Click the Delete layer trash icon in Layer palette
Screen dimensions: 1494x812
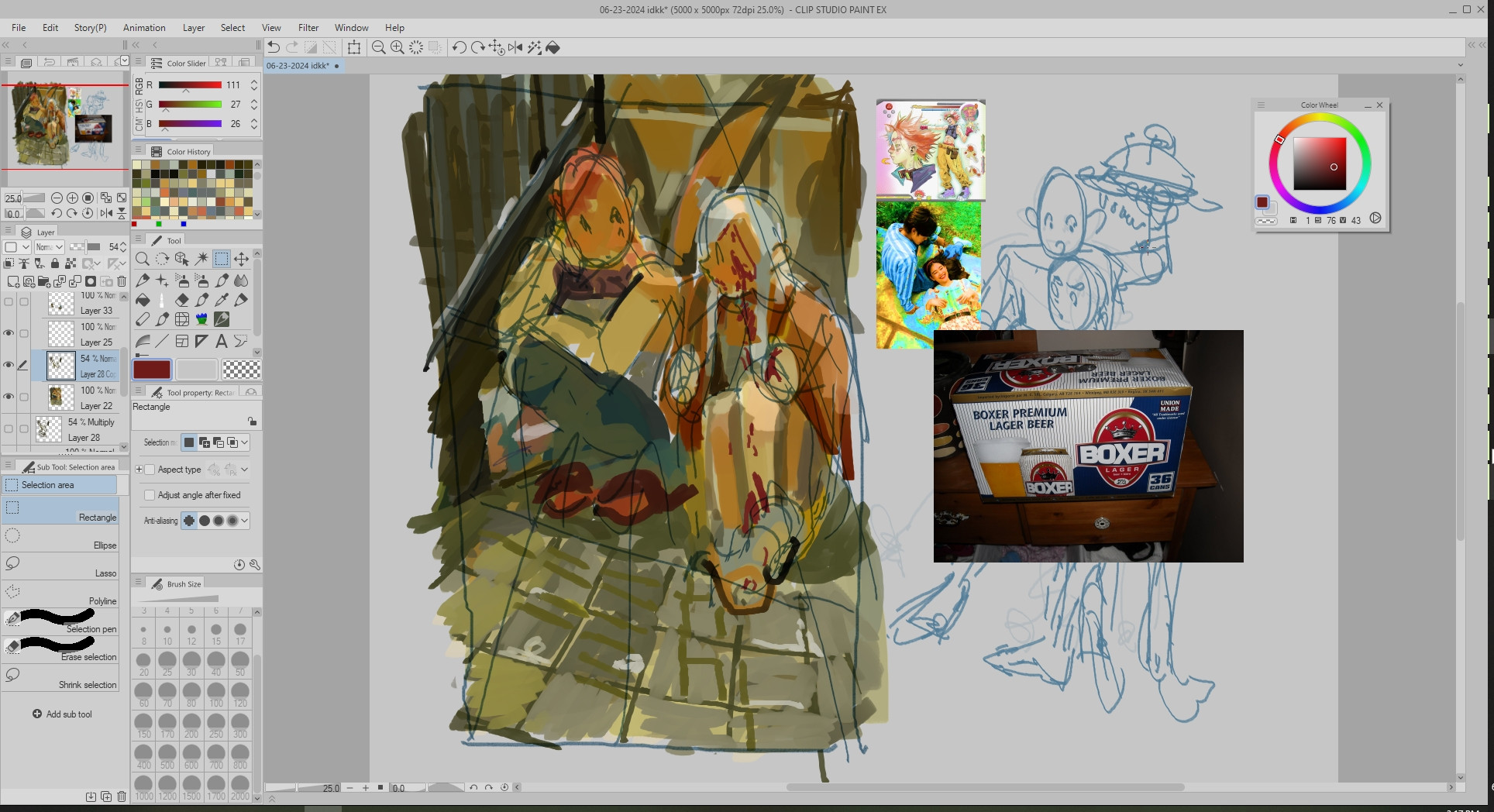point(122,281)
